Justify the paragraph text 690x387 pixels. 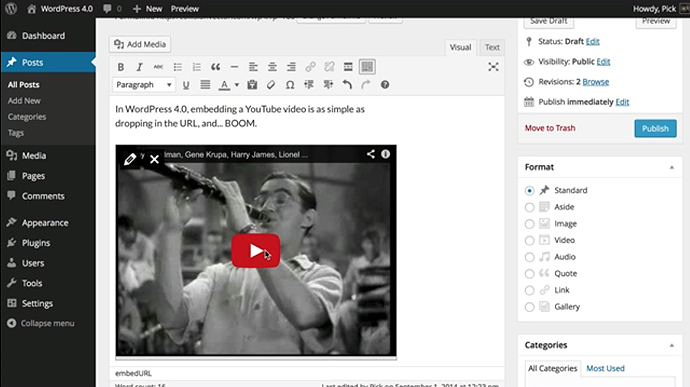[x=205, y=85]
